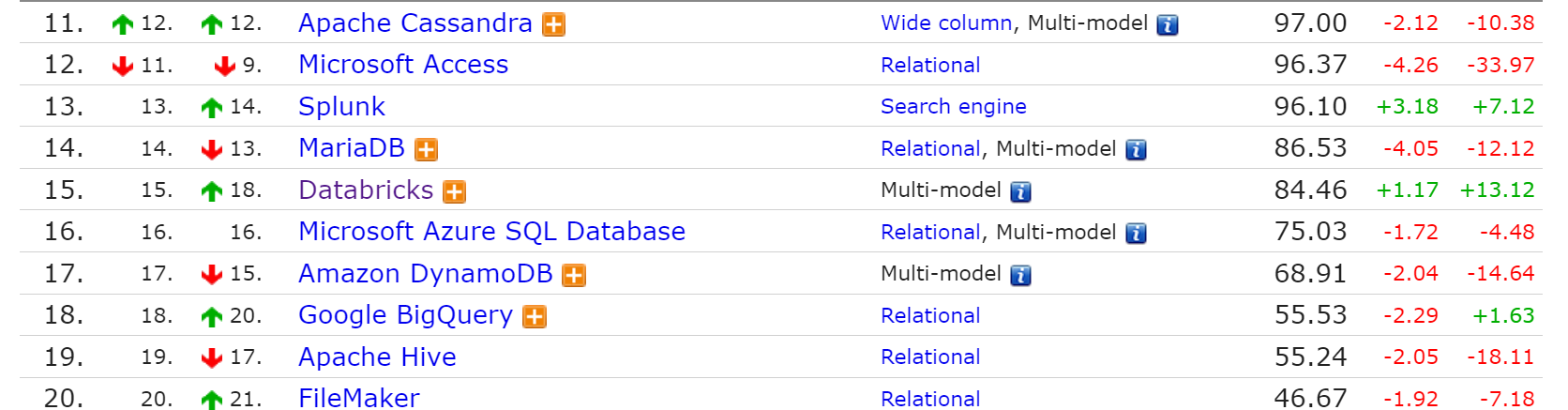Click orange plus icon beside Apache Cassandra
Screen dimensions: 1568x410
554,25
